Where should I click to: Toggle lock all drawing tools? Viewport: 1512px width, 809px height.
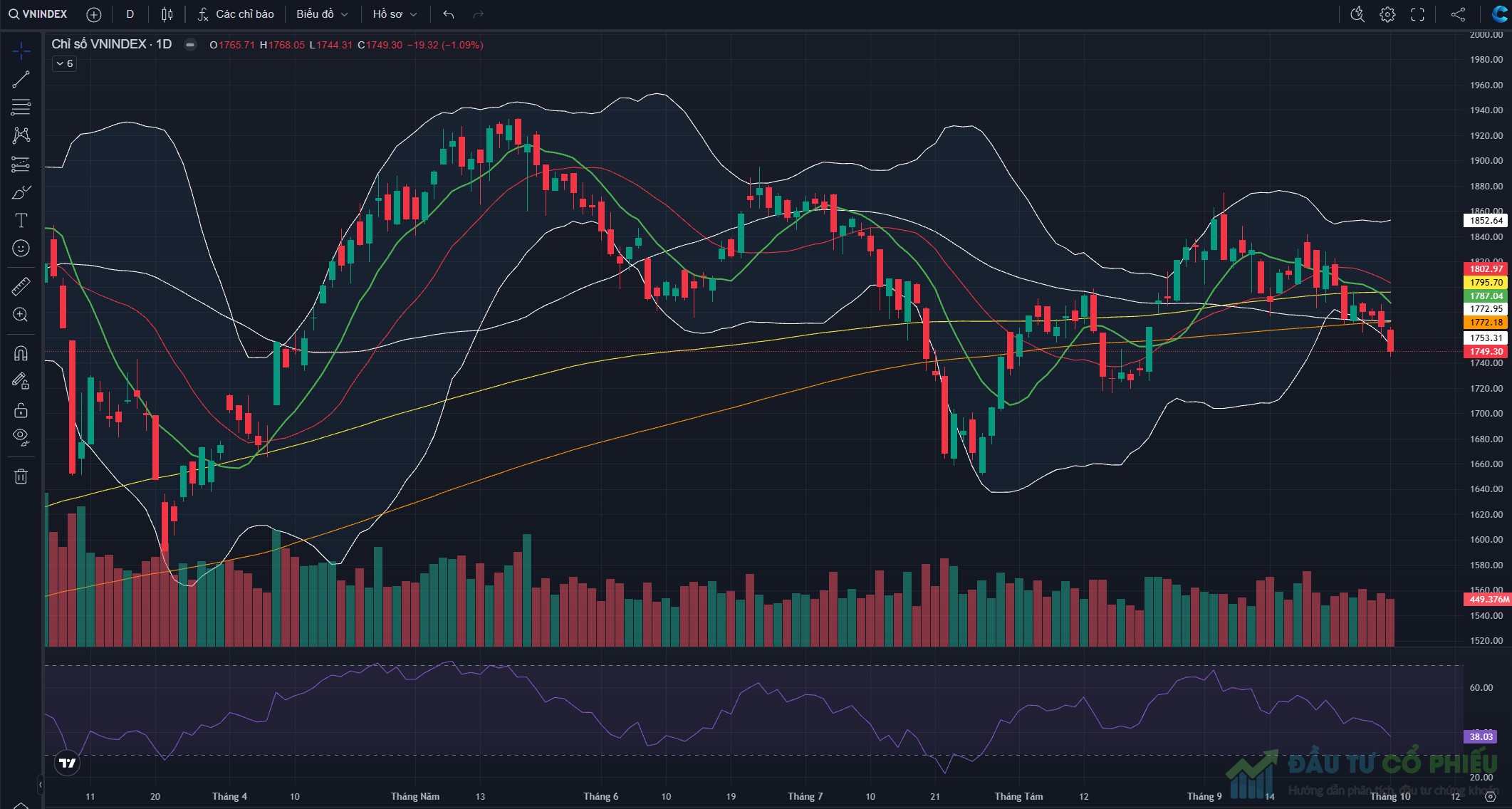(x=21, y=410)
